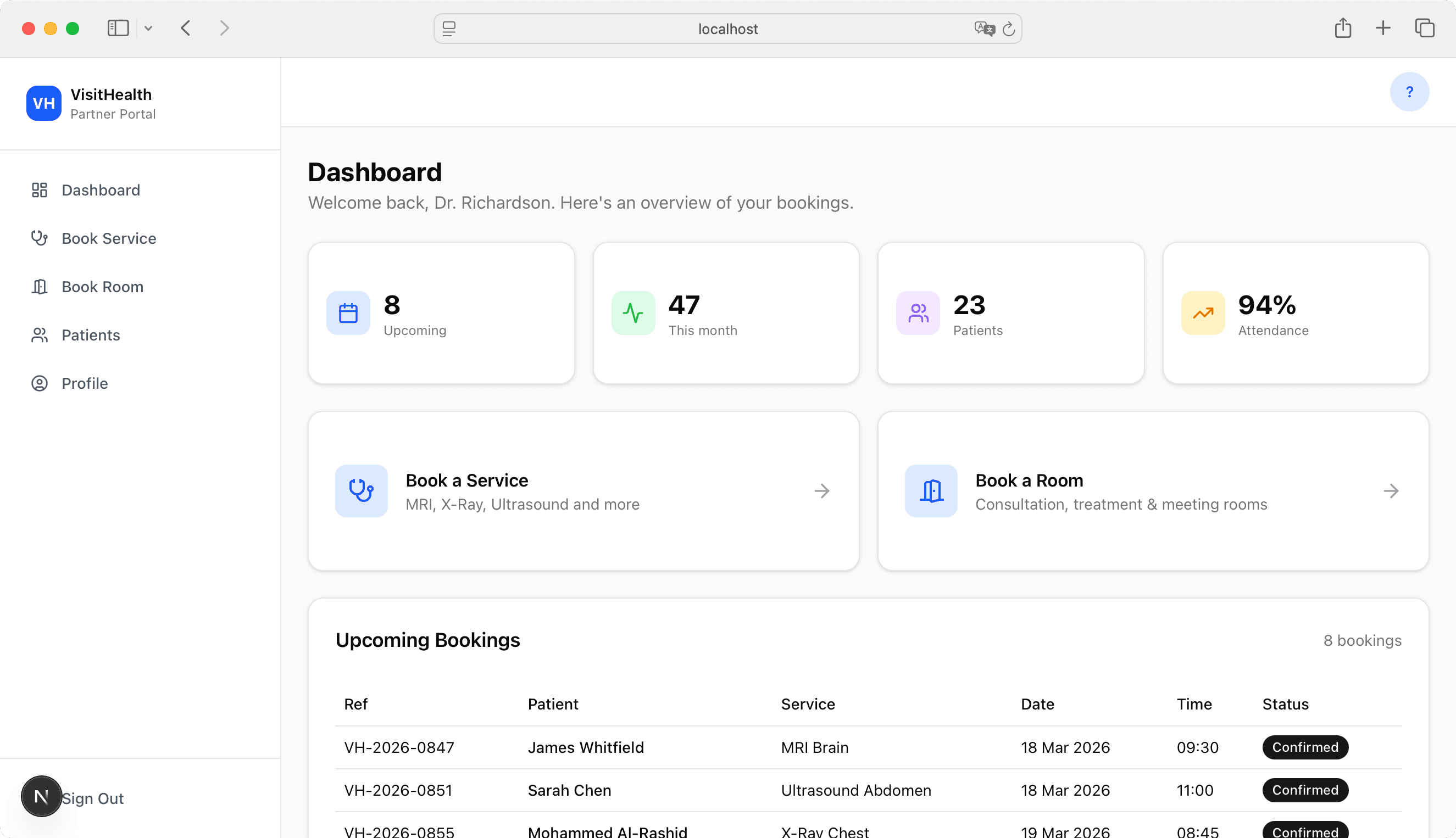Click the localhost address bar
1456x838 pixels.
pyautogui.click(x=727, y=29)
